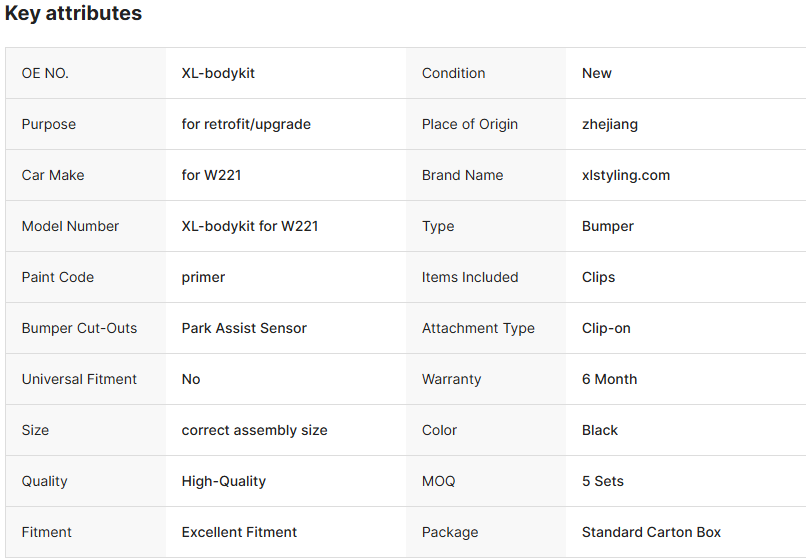Click the Excellent Fitment value
The image size is (806, 559).
(239, 532)
